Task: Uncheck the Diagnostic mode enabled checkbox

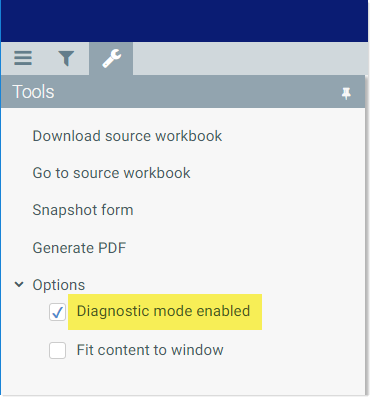Action: pos(57,312)
